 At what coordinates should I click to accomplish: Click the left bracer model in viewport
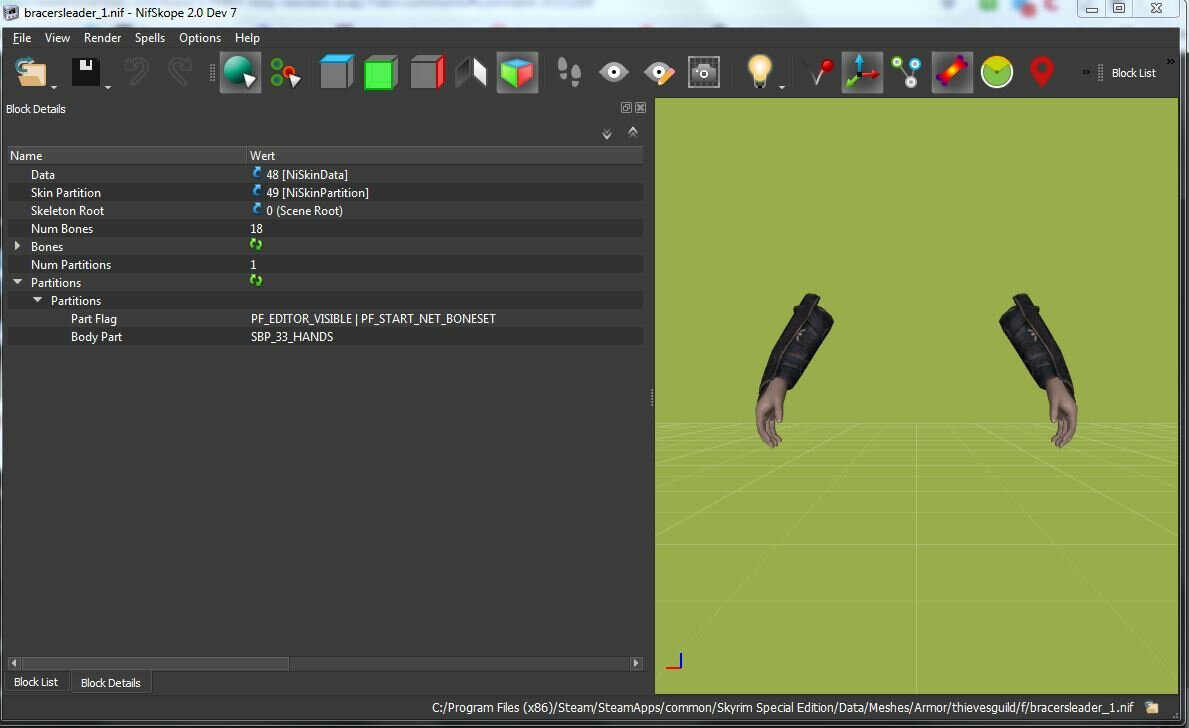coord(793,369)
